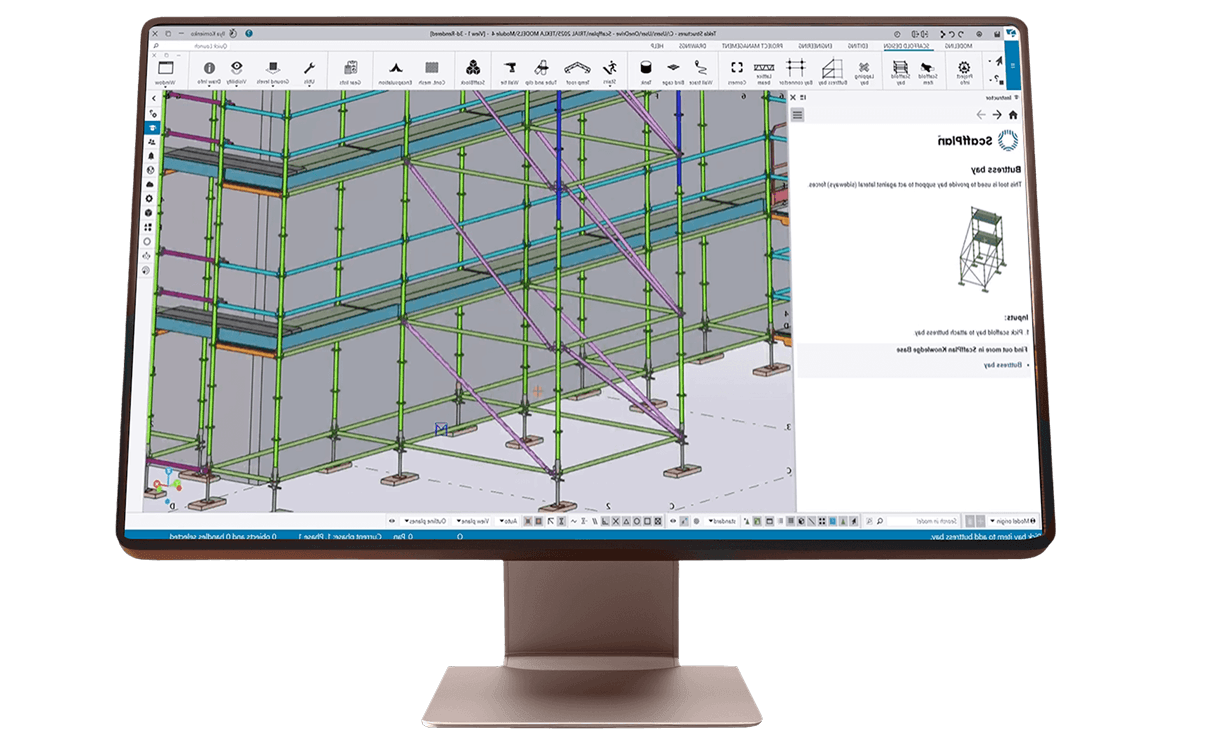Choose the Lattice beam tool

[765, 70]
